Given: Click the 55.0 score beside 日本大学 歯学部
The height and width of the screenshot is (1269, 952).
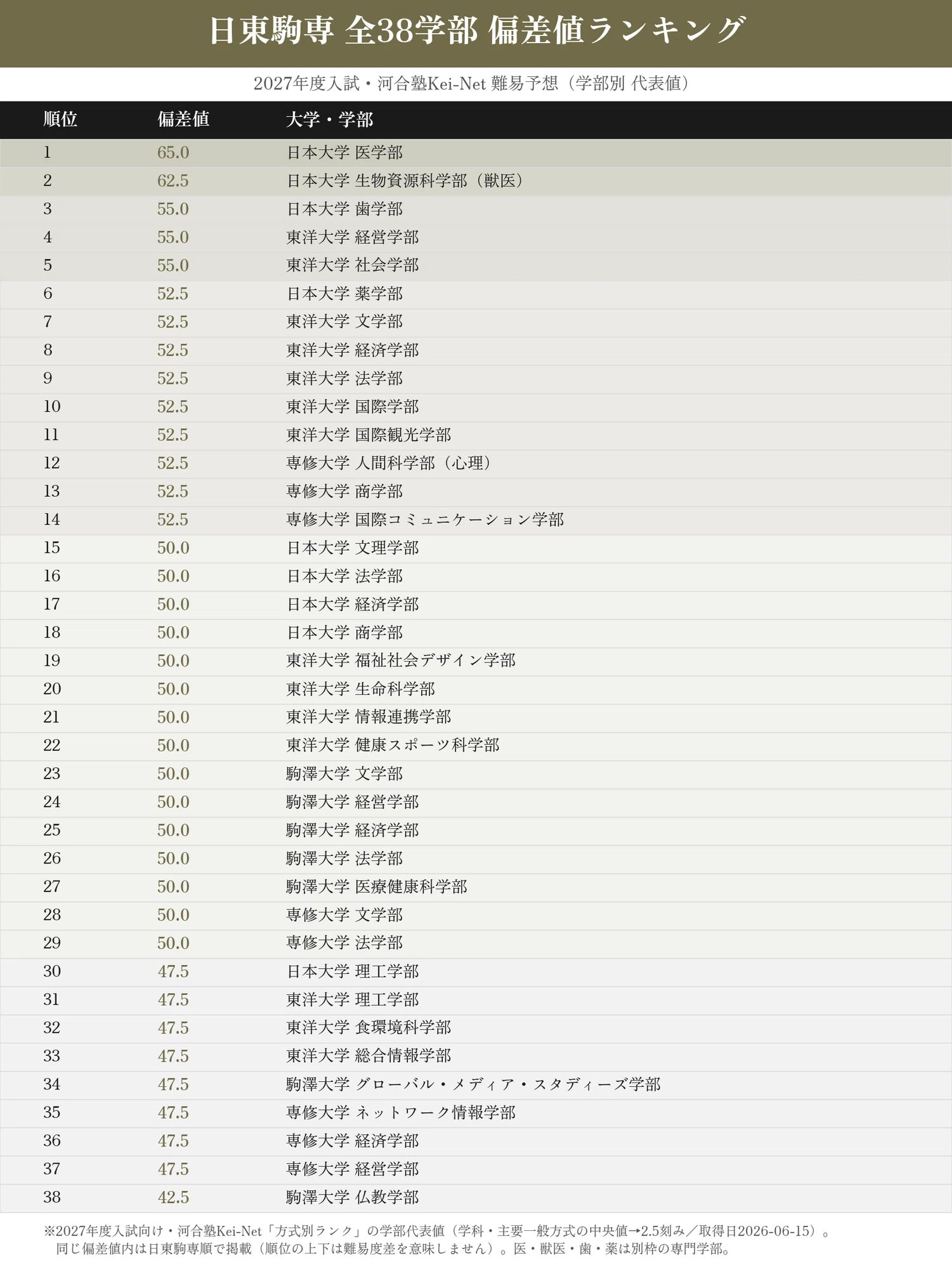Looking at the screenshot, I should click(173, 209).
